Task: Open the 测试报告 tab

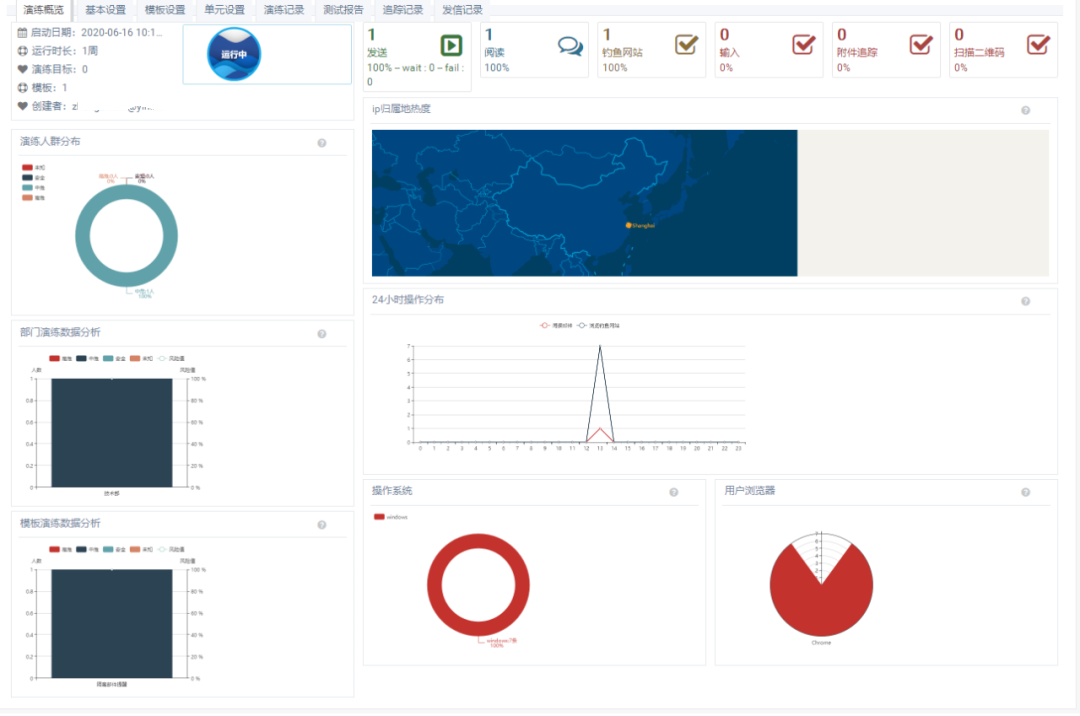Action: tap(343, 10)
